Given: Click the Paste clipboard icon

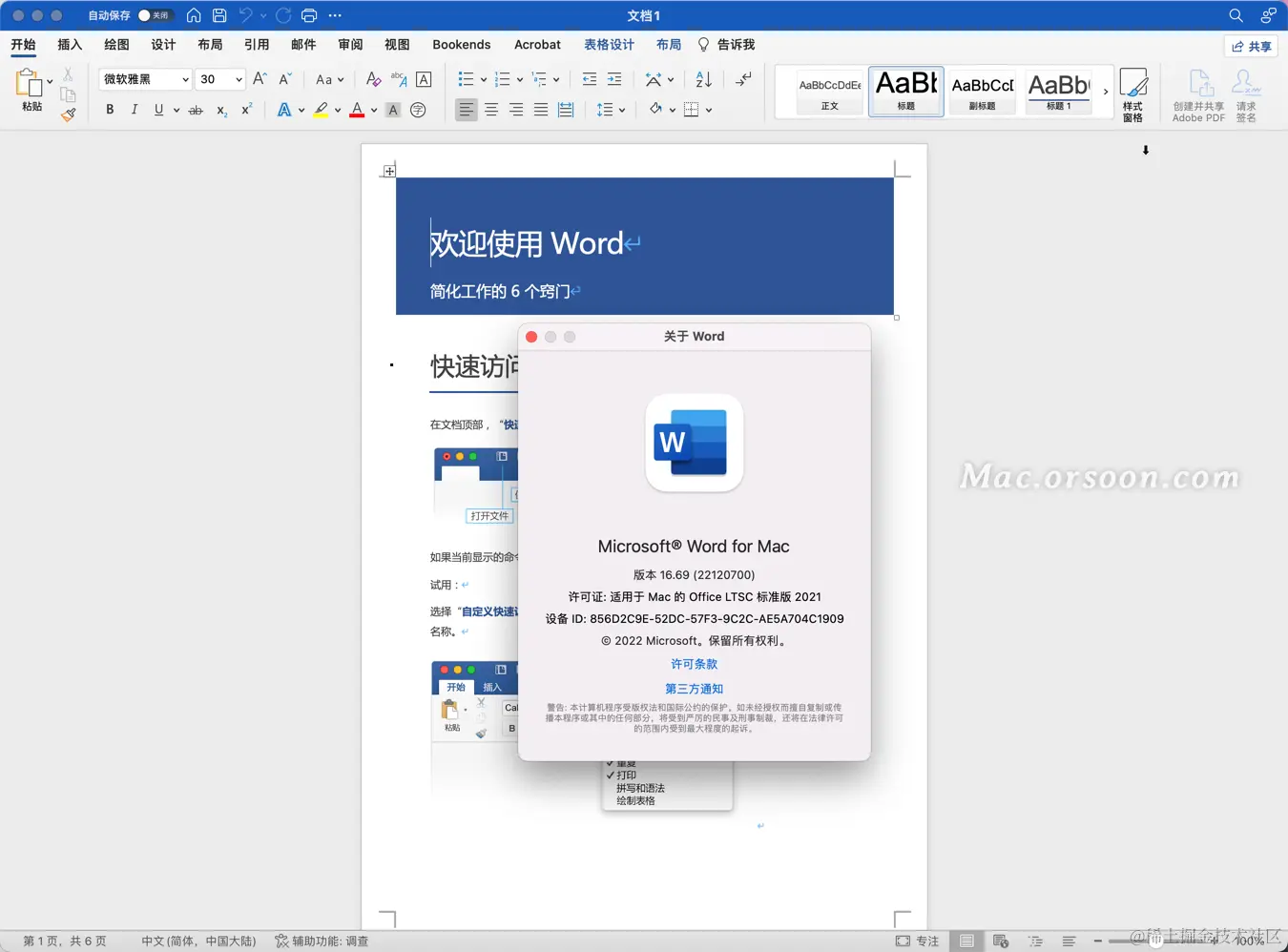Looking at the screenshot, I should (30, 84).
